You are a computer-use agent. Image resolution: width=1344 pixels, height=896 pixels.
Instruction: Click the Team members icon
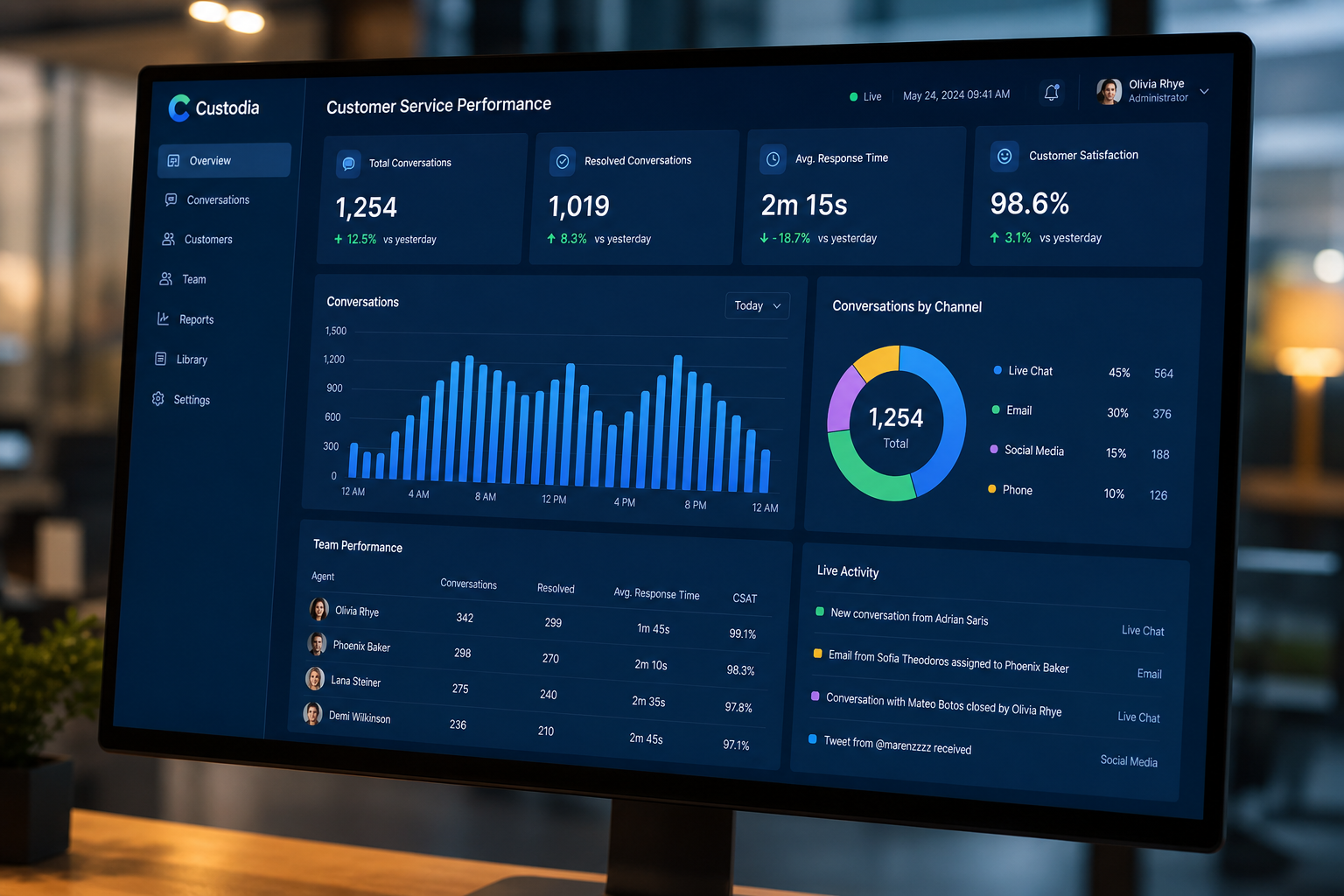(x=165, y=279)
